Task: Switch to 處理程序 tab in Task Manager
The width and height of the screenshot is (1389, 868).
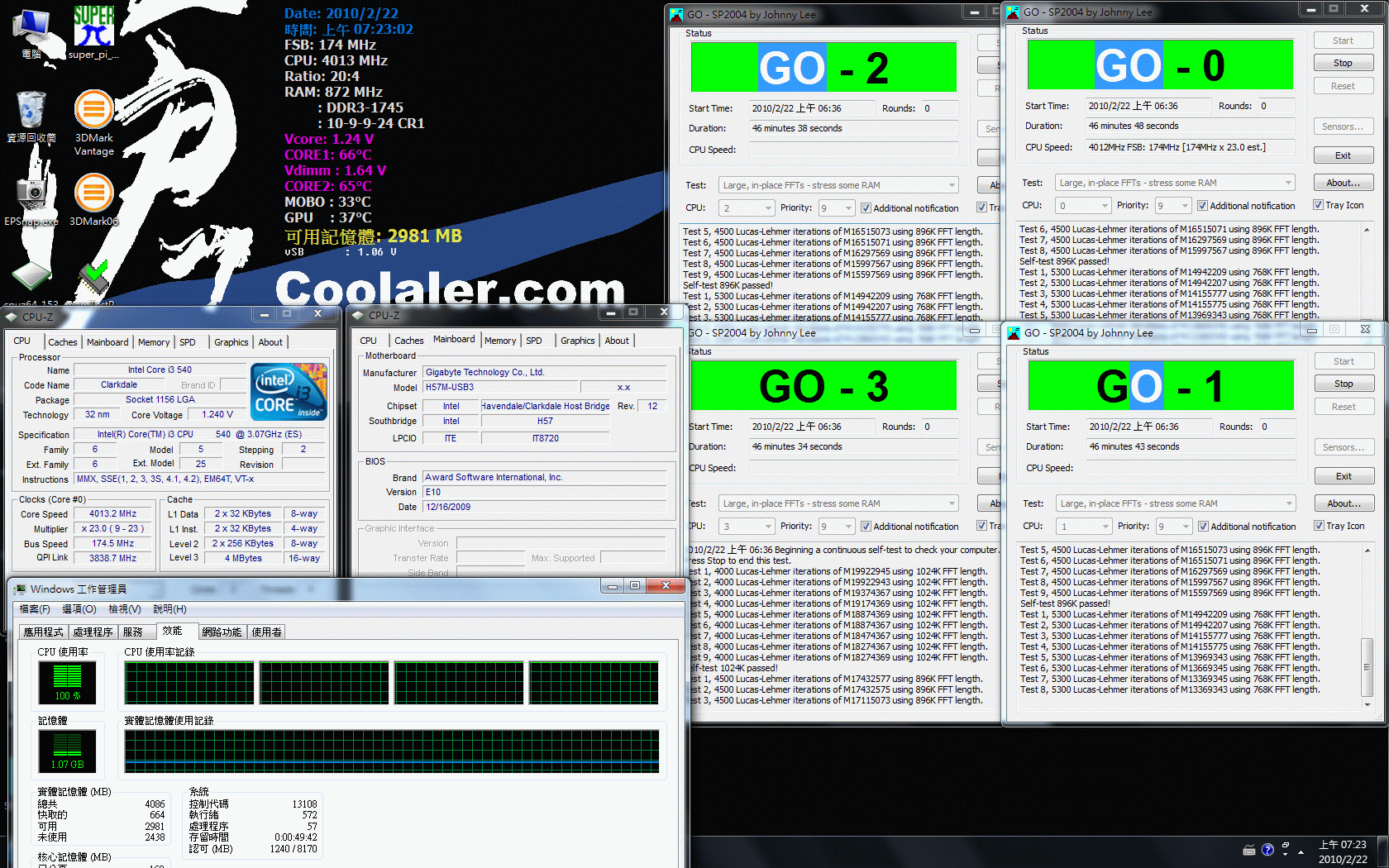Action: tap(93, 632)
